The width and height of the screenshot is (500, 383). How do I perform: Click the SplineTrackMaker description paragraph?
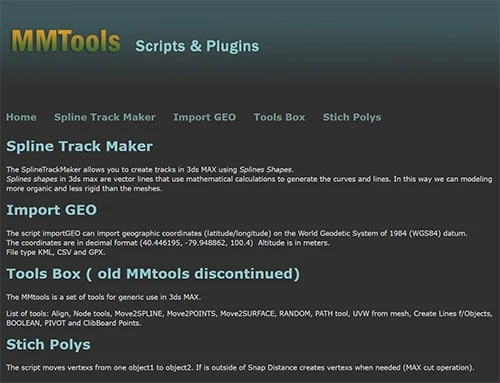tap(249, 179)
